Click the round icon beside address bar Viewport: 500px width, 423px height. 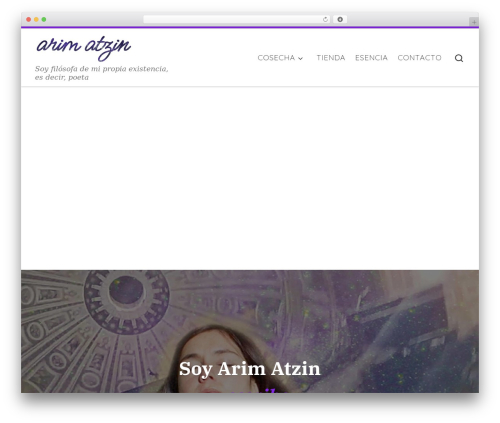[x=340, y=20]
